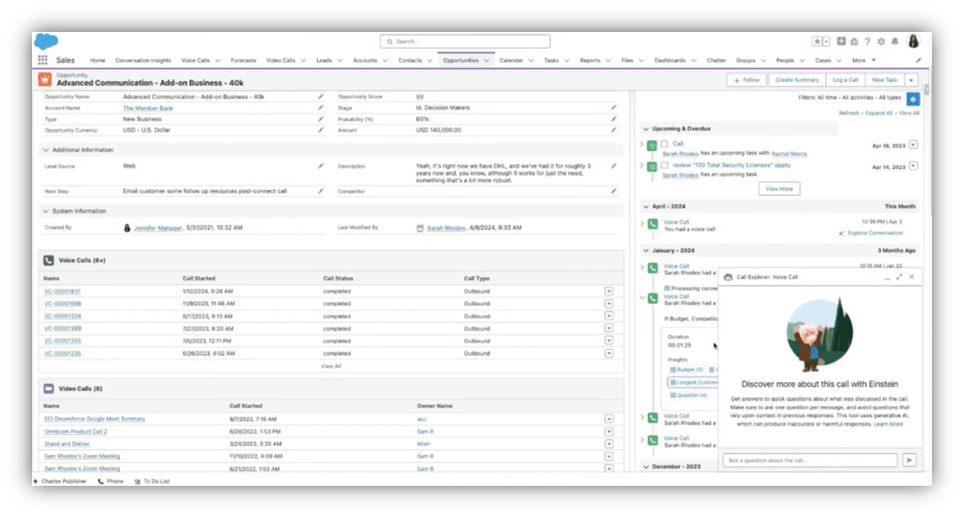Viewport: 964px width, 518px height.
Task: Open more actions dropdown beside New Task
Action: coord(911,80)
